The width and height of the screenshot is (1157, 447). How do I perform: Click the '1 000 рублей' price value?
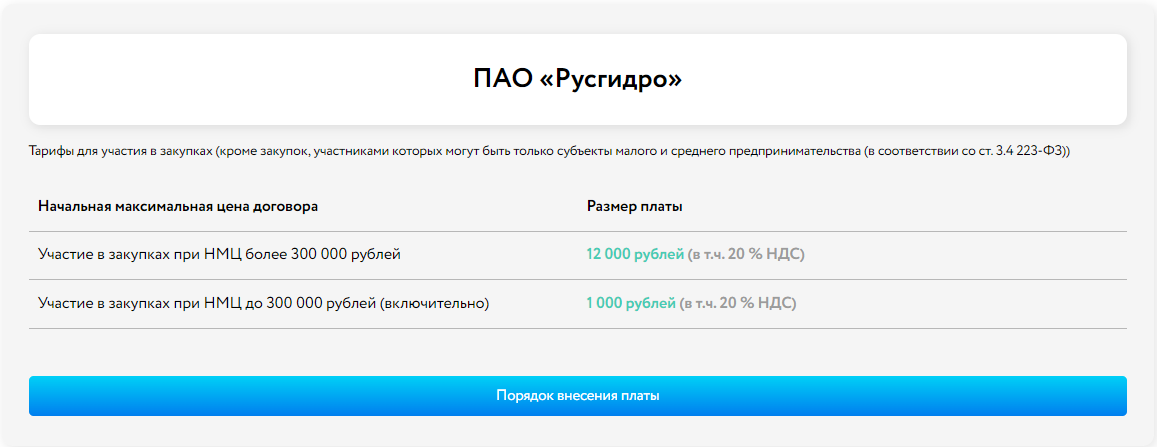(631, 303)
